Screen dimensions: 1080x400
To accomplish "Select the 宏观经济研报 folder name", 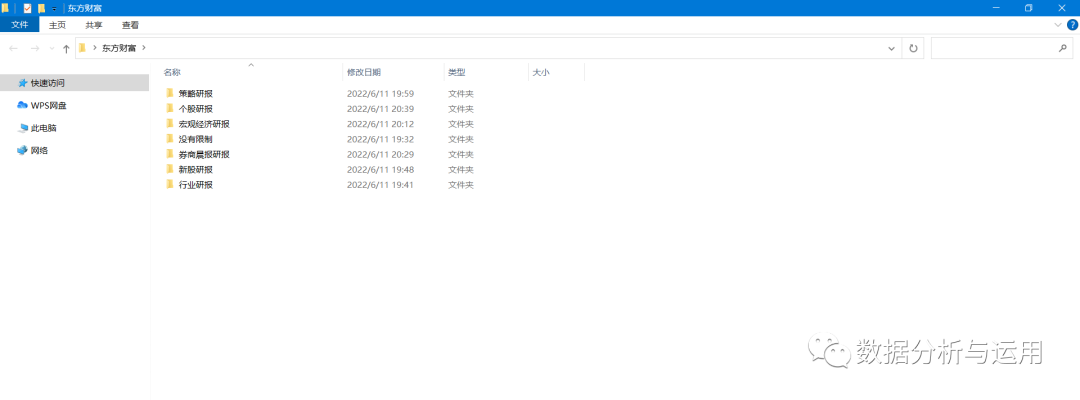I will [x=204, y=124].
